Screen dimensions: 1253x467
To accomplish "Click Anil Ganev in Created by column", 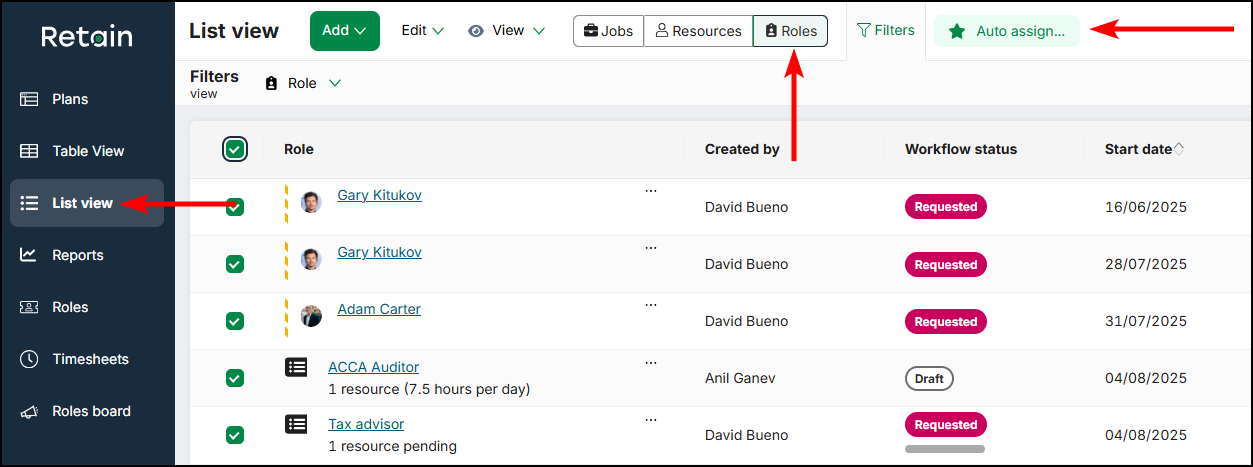I will pyautogui.click(x=740, y=378).
